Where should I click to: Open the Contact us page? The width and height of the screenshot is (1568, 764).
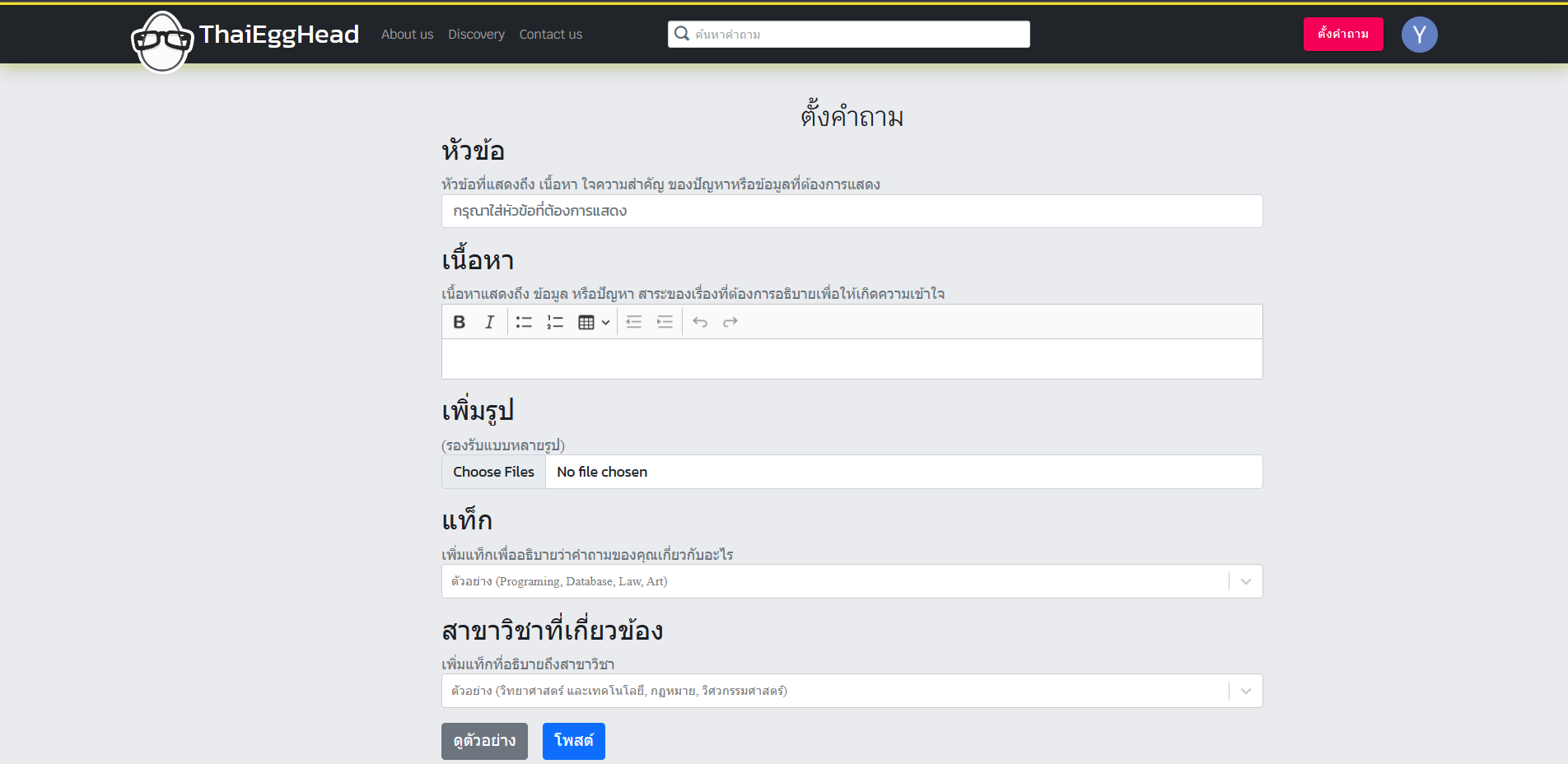550,35
